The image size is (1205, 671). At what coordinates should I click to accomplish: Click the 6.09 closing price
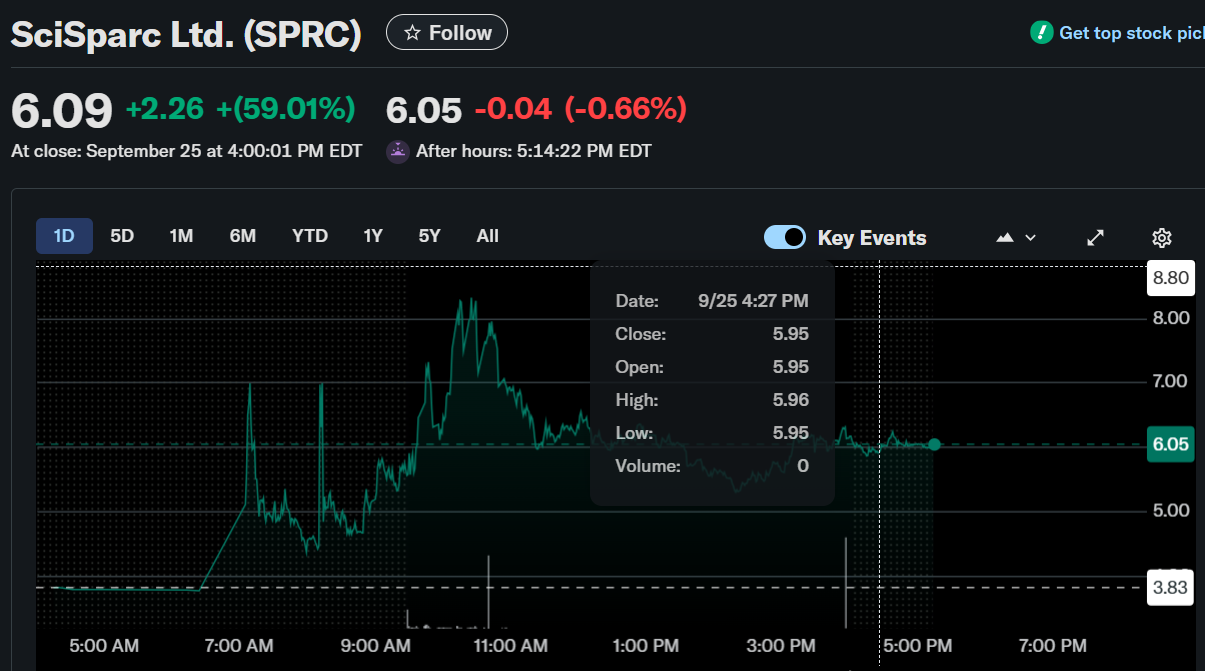(x=62, y=110)
